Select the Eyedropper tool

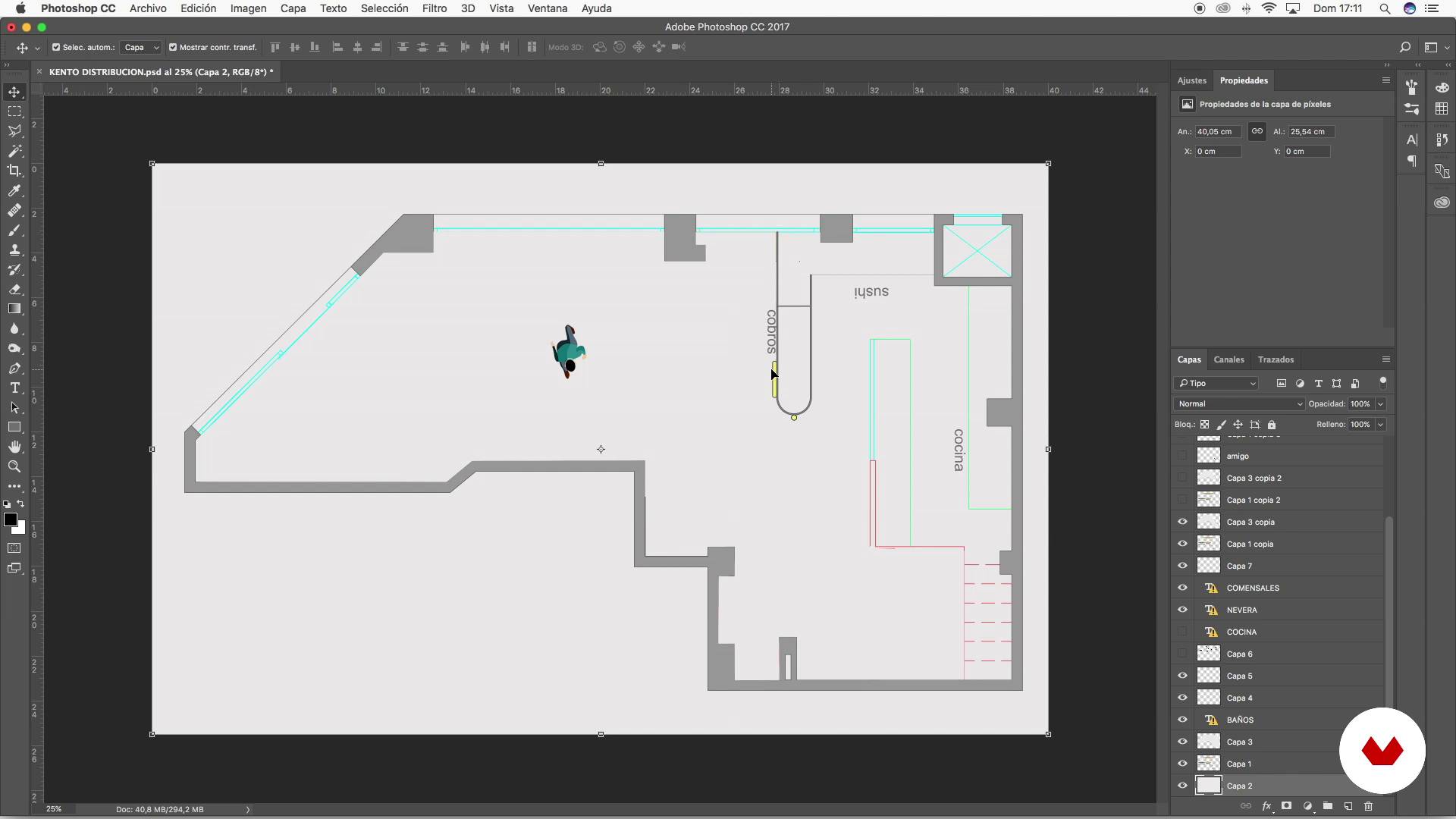[14, 190]
